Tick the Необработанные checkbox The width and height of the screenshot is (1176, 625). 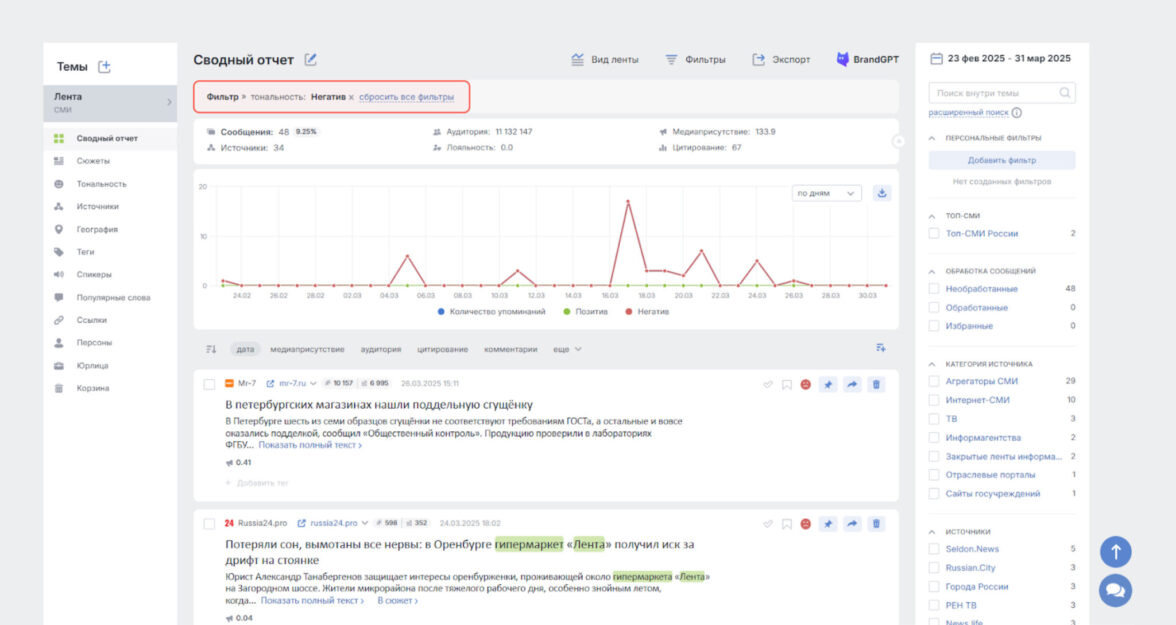coord(934,289)
